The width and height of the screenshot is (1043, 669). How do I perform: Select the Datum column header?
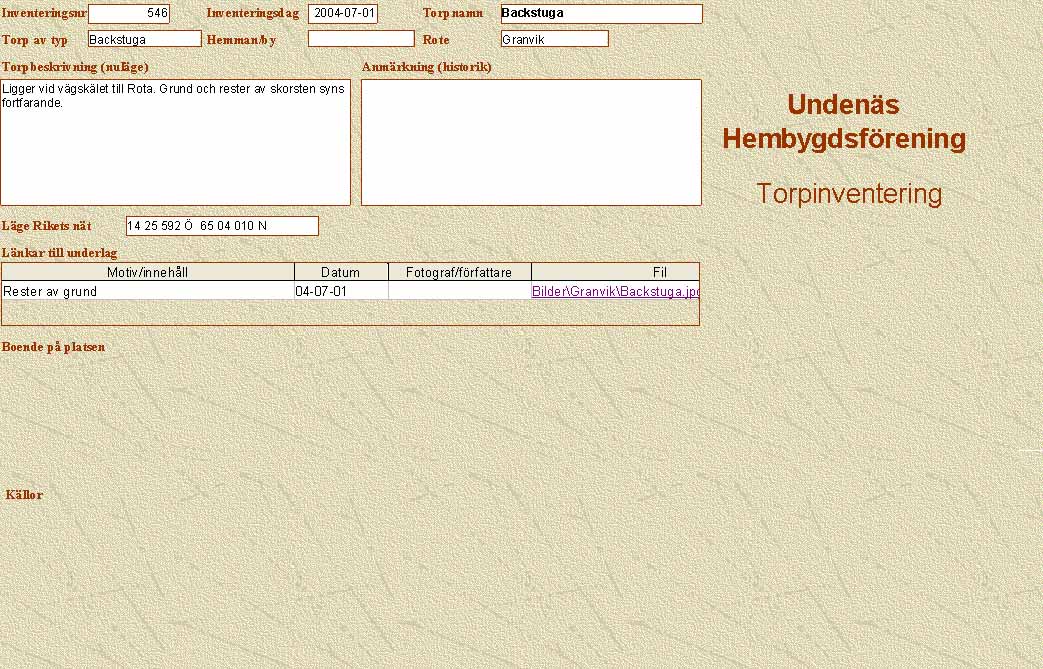(x=341, y=272)
